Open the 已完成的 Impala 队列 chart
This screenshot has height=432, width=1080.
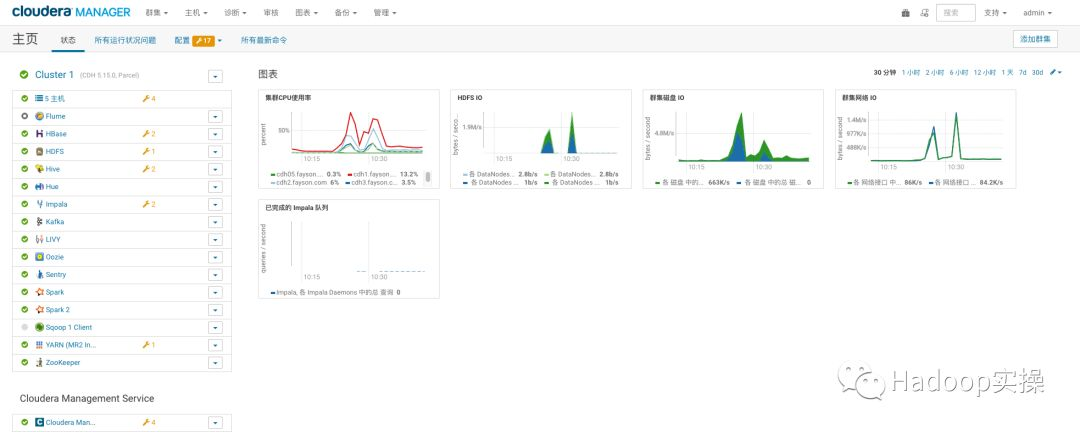click(349, 249)
